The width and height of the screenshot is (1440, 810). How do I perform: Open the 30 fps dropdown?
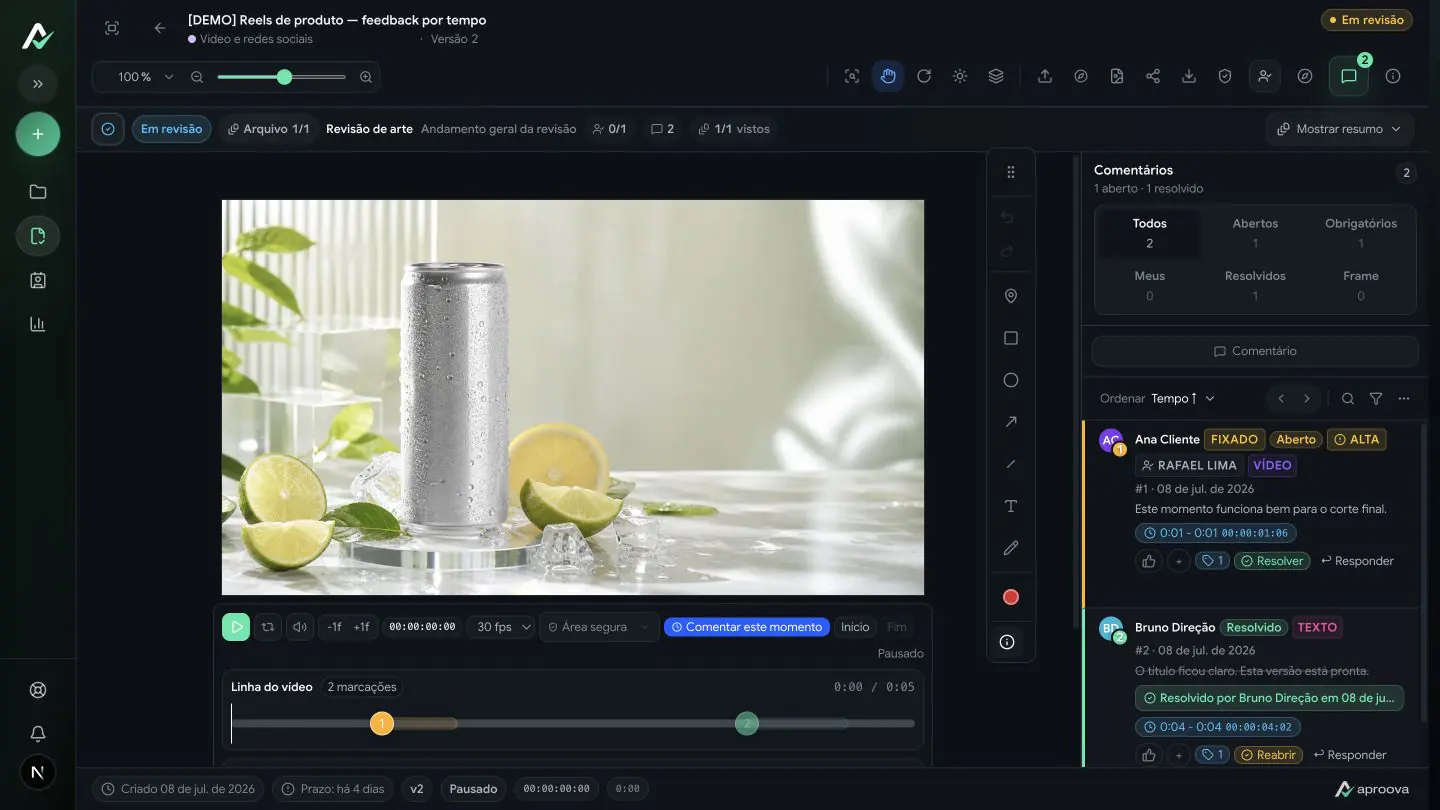point(501,627)
